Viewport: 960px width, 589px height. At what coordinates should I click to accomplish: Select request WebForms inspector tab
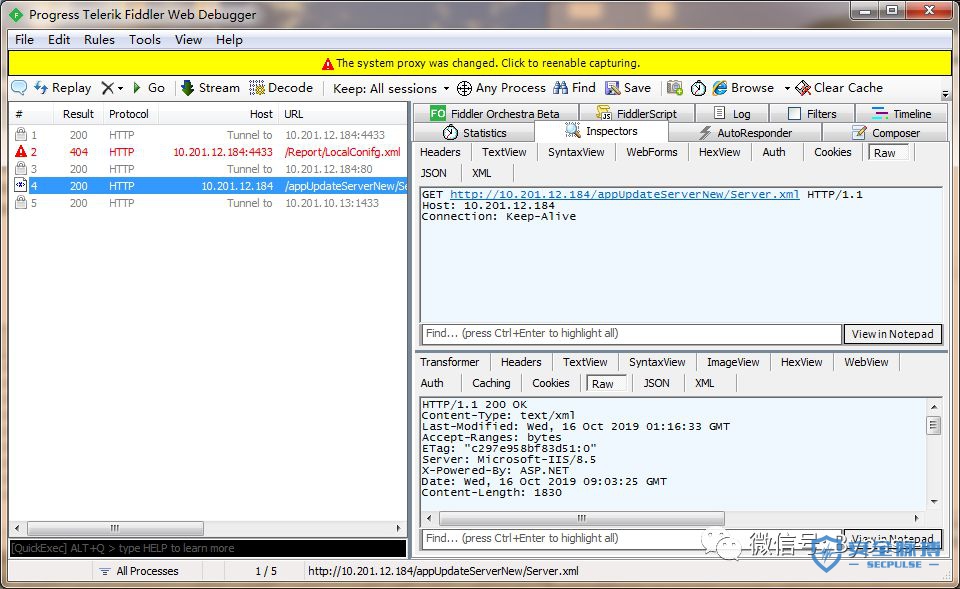(651, 152)
